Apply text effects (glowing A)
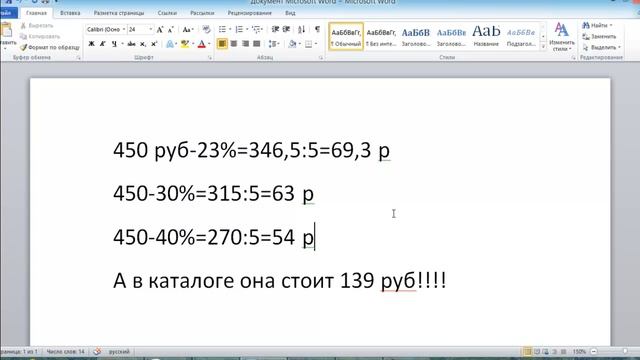640x360 pixels. 170,44
